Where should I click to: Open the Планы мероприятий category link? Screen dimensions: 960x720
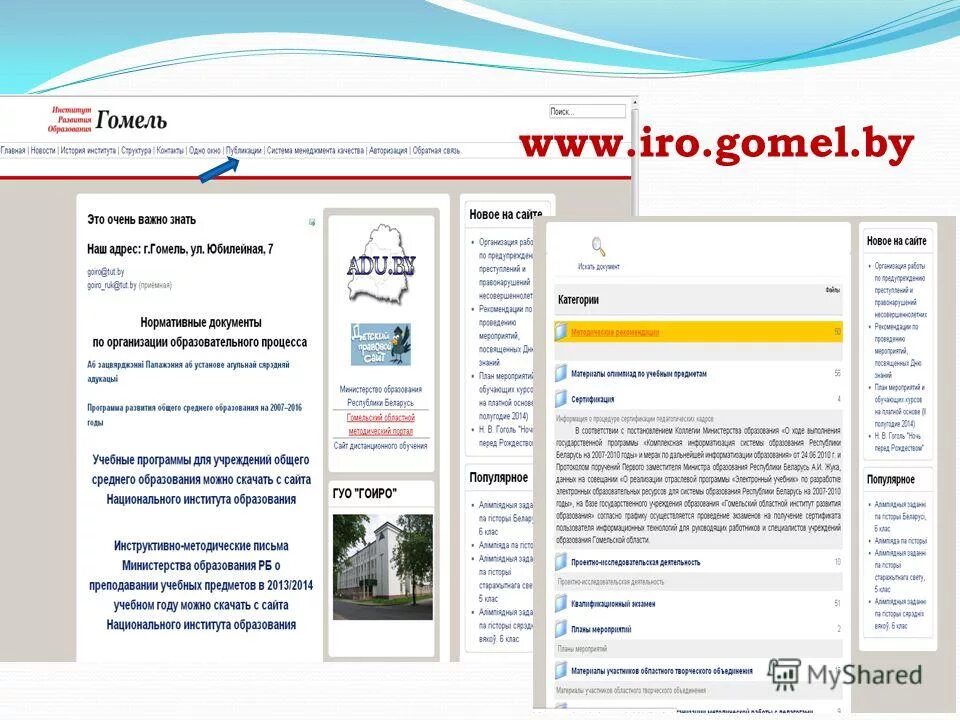click(601, 629)
